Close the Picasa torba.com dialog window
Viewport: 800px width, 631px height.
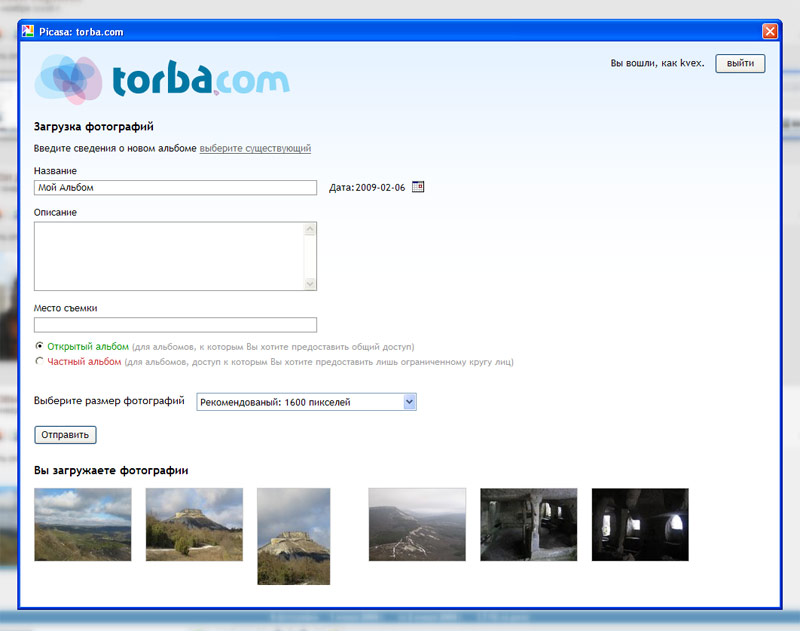tap(768, 31)
